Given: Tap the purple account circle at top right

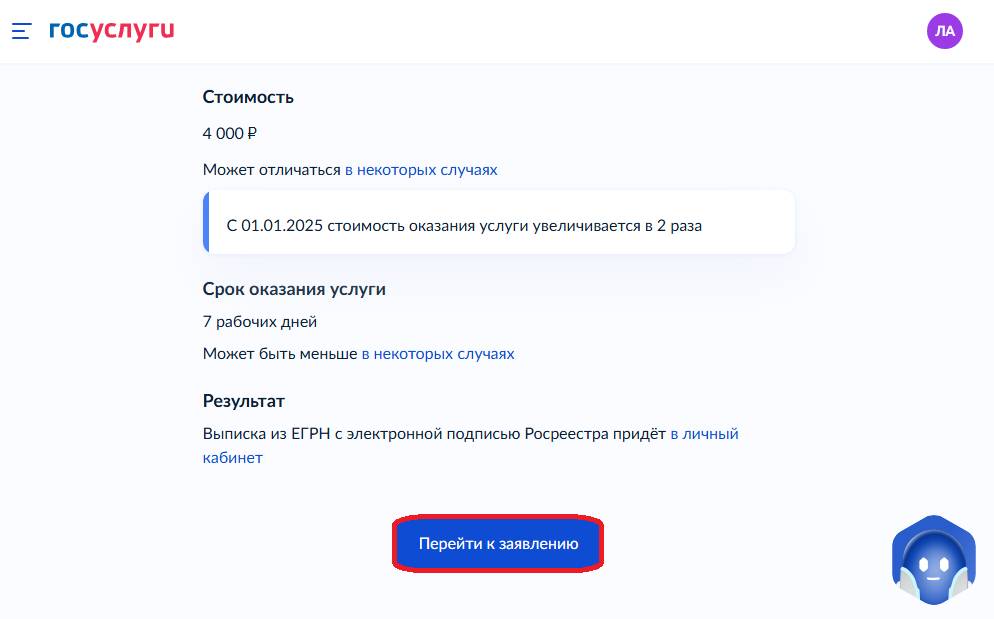Looking at the screenshot, I should pyautogui.click(x=944, y=31).
